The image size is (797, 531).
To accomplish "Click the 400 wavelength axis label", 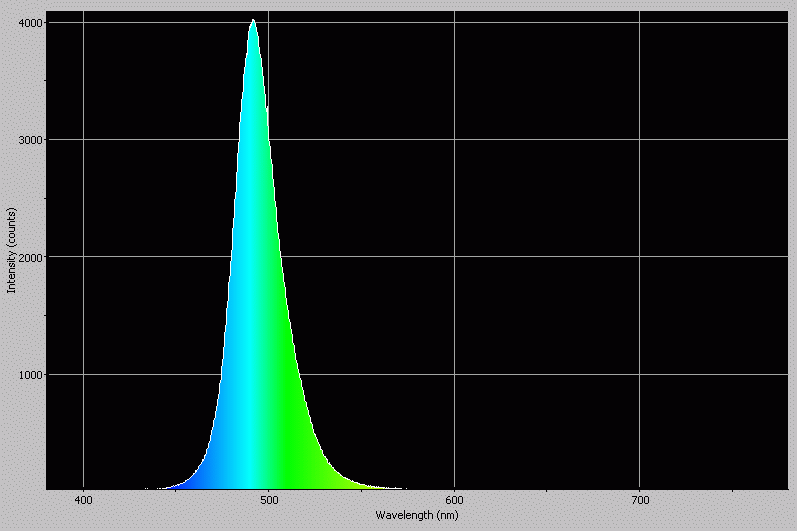I will pos(84,500).
